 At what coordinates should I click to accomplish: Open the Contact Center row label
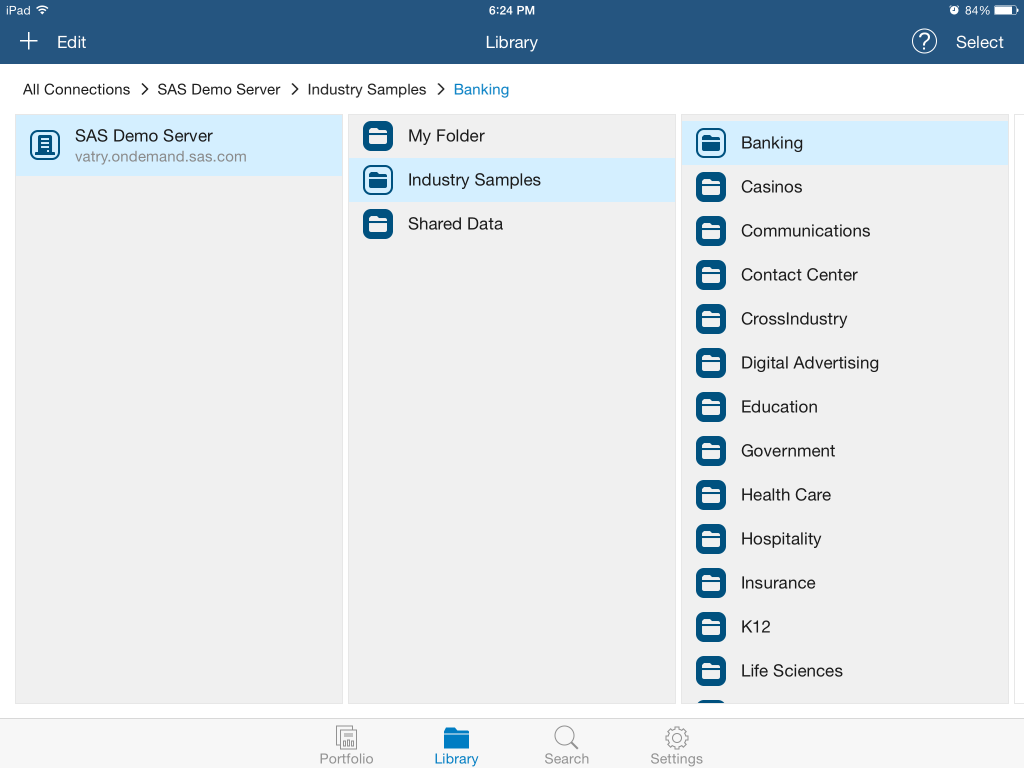799,275
